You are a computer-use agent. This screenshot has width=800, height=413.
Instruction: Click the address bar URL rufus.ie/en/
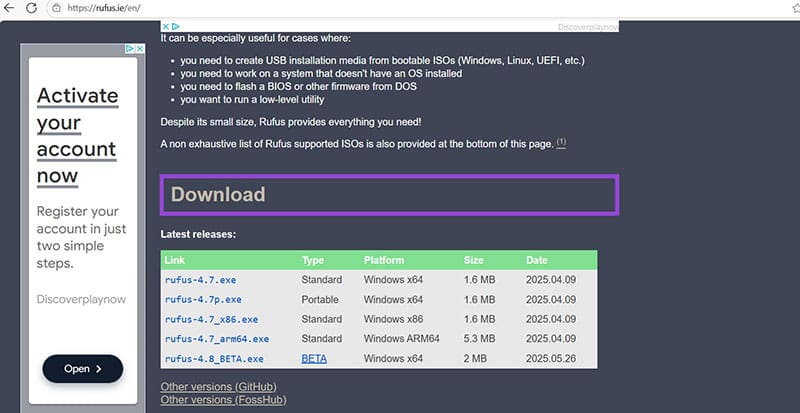[x=104, y=8]
